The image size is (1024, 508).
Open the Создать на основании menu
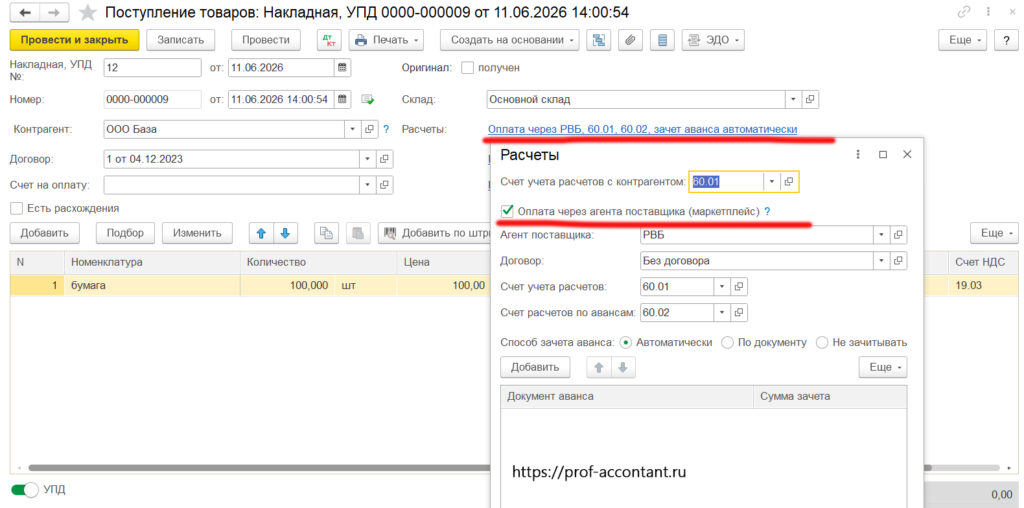509,40
